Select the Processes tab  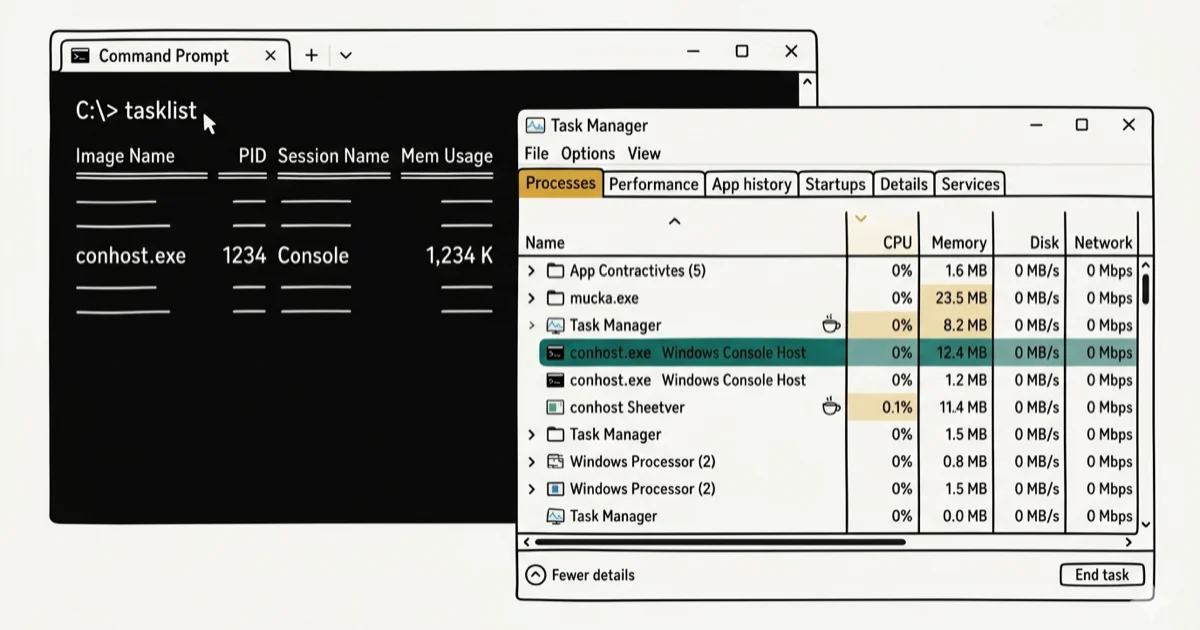point(561,183)
